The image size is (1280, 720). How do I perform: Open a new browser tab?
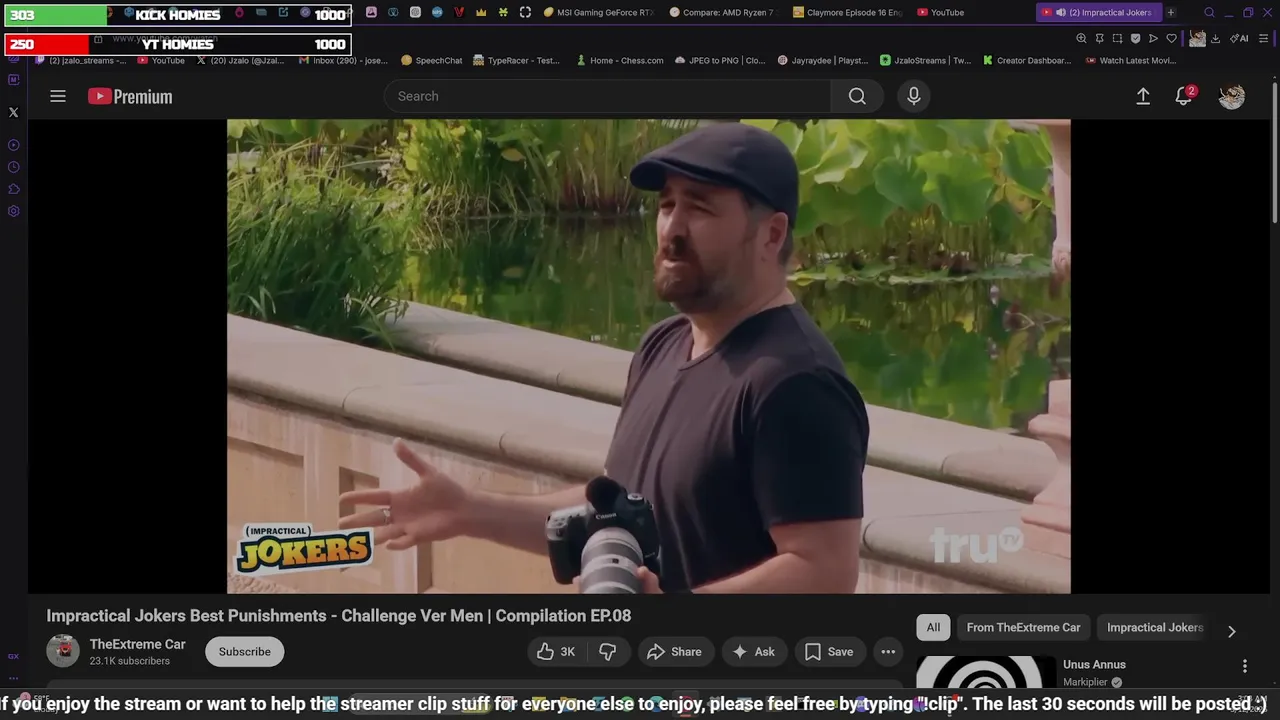point(1171,12)
